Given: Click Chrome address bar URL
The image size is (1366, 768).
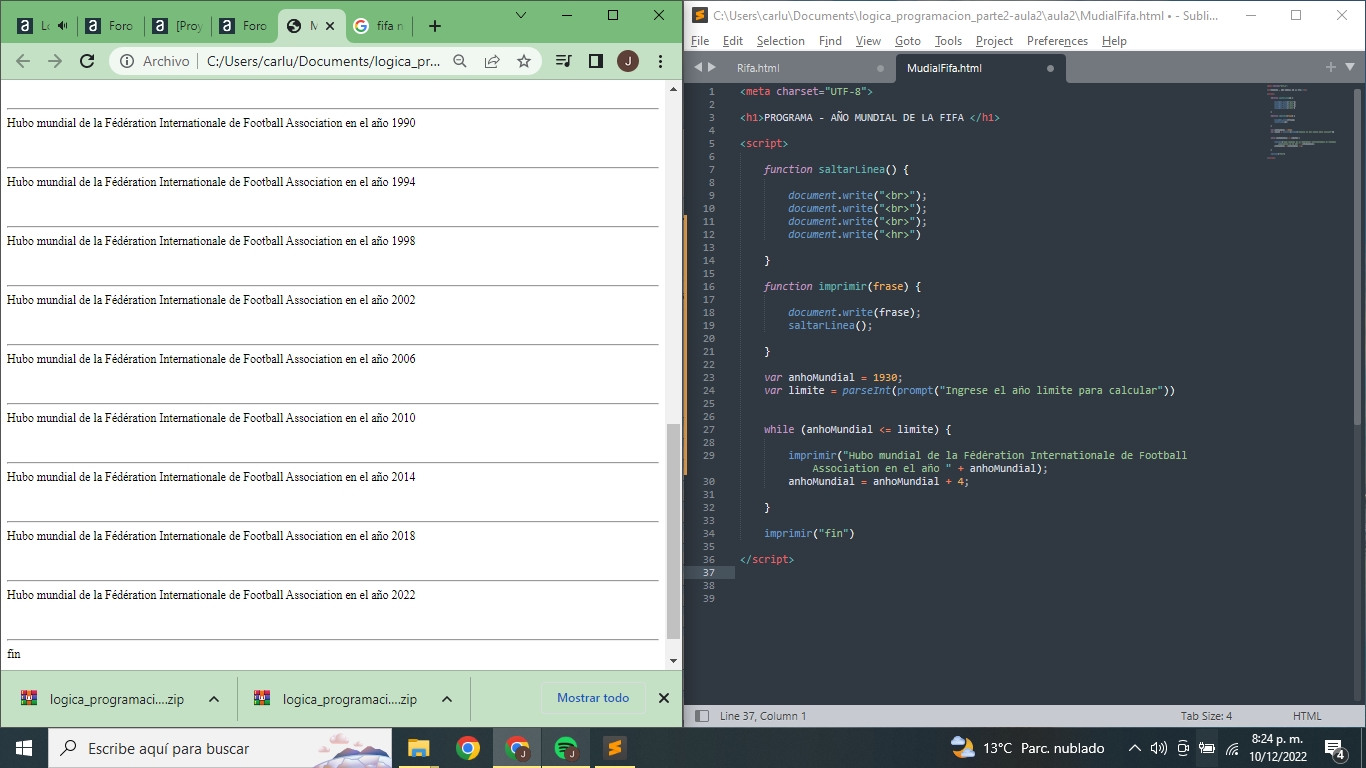Looking at the screenshot, I should [323, 61].
